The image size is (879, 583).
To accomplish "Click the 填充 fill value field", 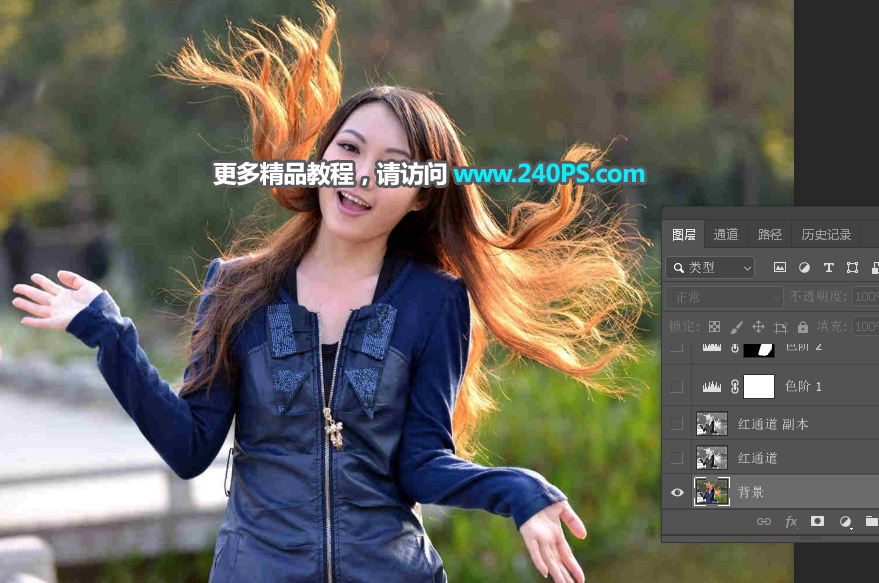I will pos(866,326).
